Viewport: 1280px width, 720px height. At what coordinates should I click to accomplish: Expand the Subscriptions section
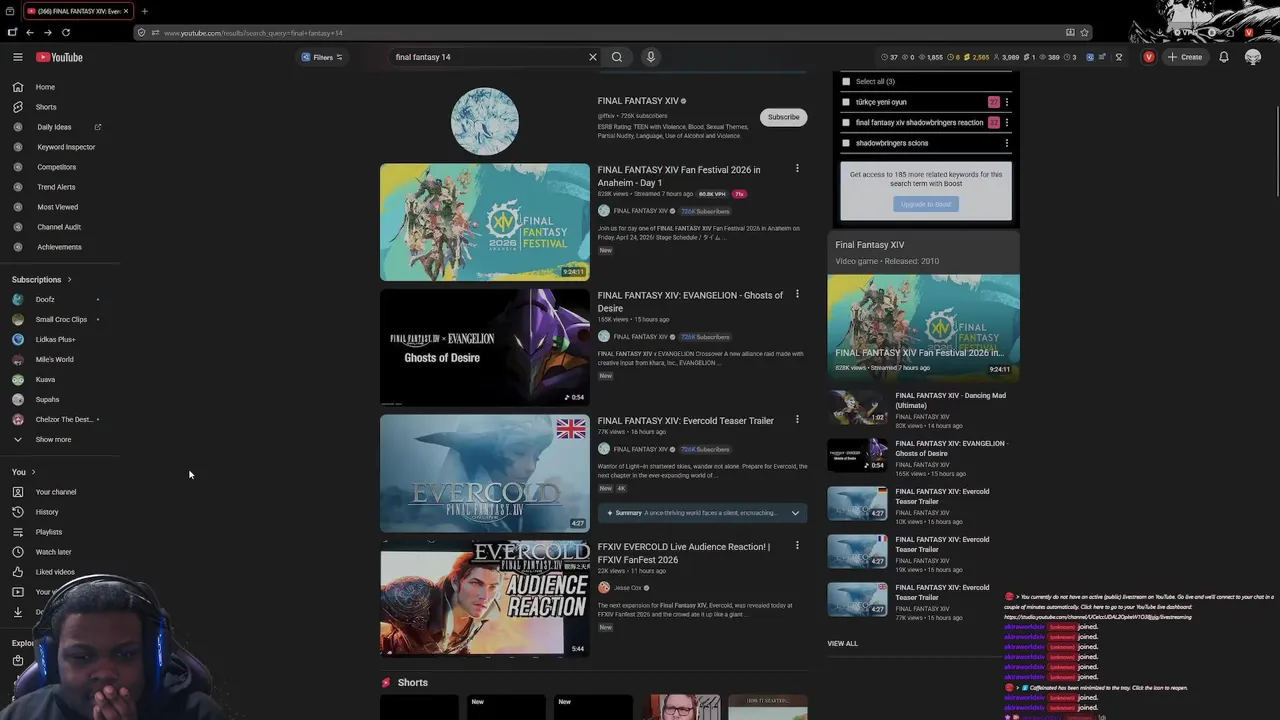click(41, 279)
